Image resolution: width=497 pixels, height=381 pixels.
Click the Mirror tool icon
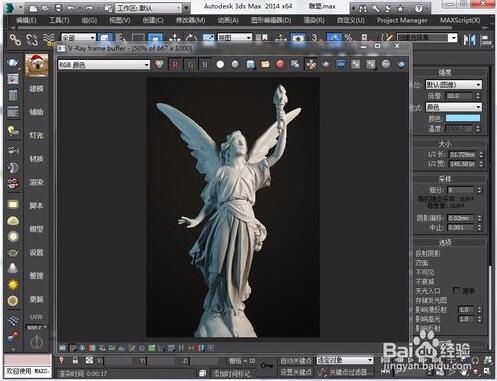tap(470, 39)
